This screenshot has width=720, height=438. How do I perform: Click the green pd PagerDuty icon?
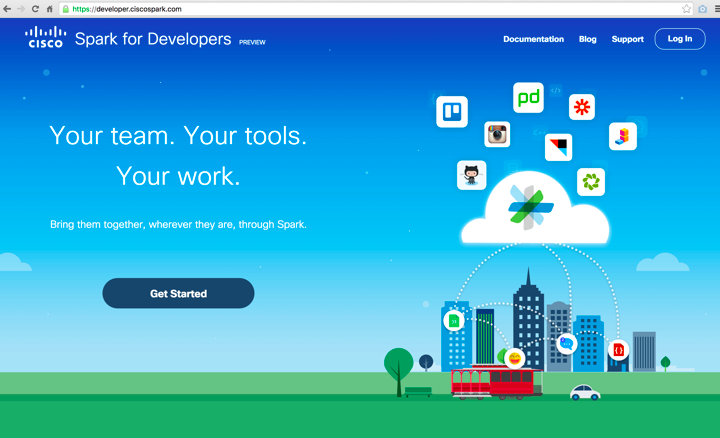tap(528, 97)
